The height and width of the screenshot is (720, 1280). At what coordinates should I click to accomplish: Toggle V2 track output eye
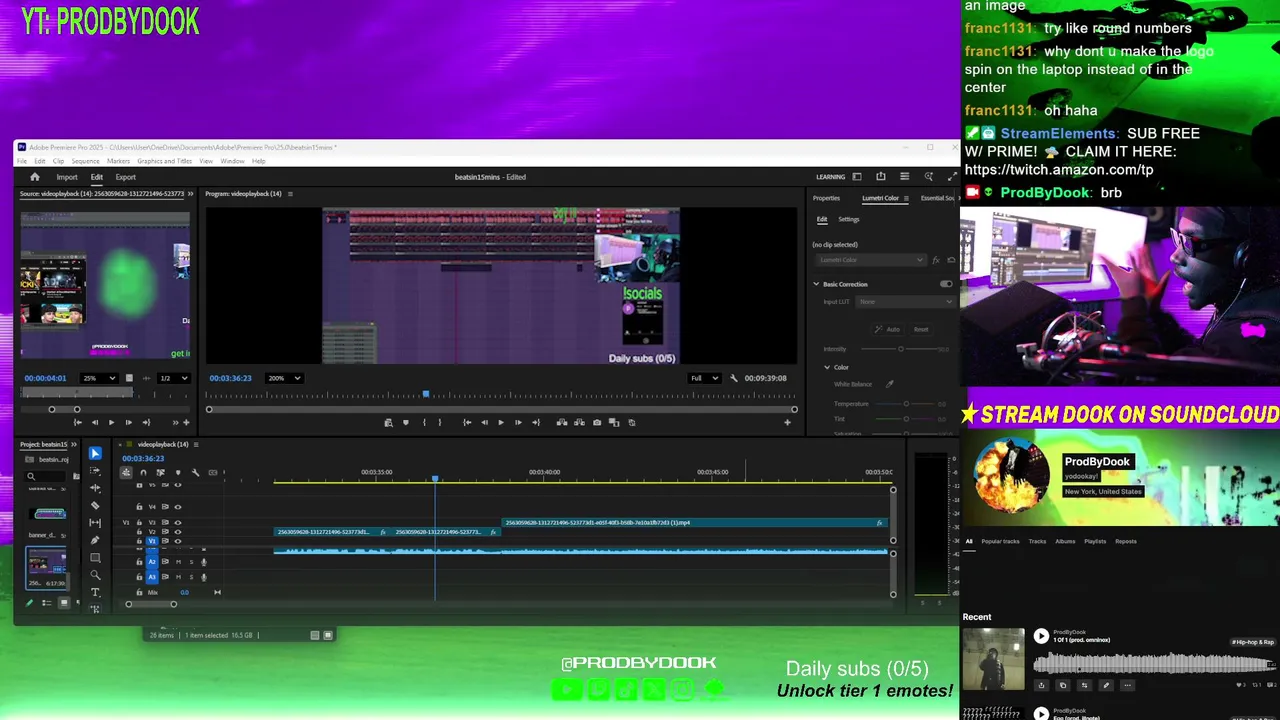pos(178,531)
